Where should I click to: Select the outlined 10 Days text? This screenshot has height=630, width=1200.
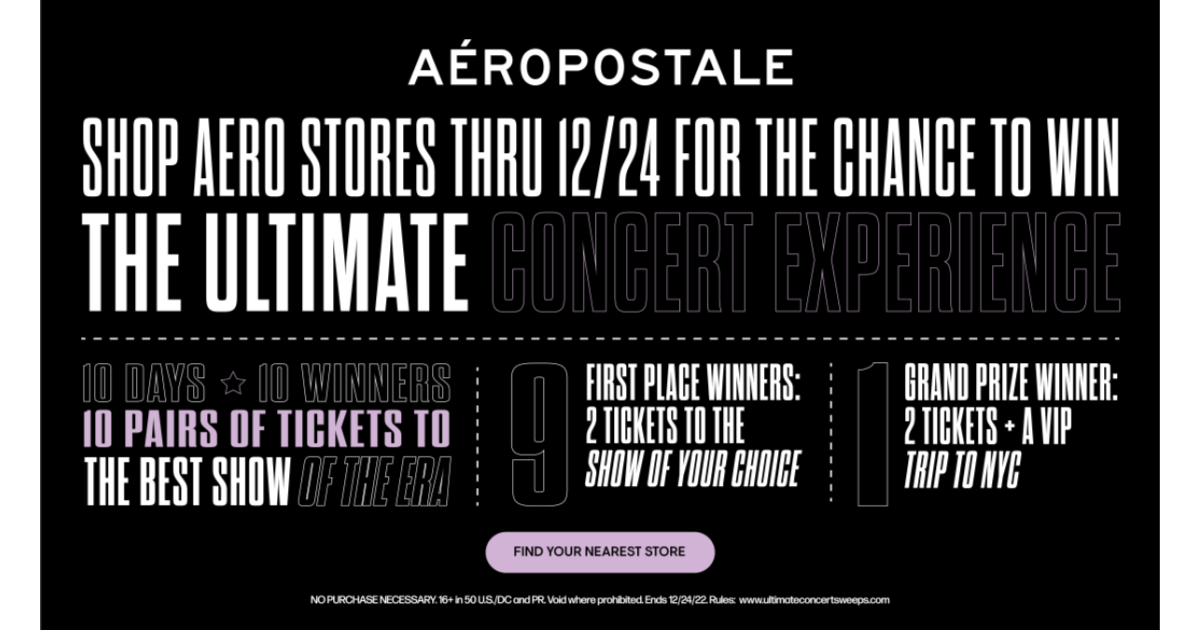pos(144,382)
